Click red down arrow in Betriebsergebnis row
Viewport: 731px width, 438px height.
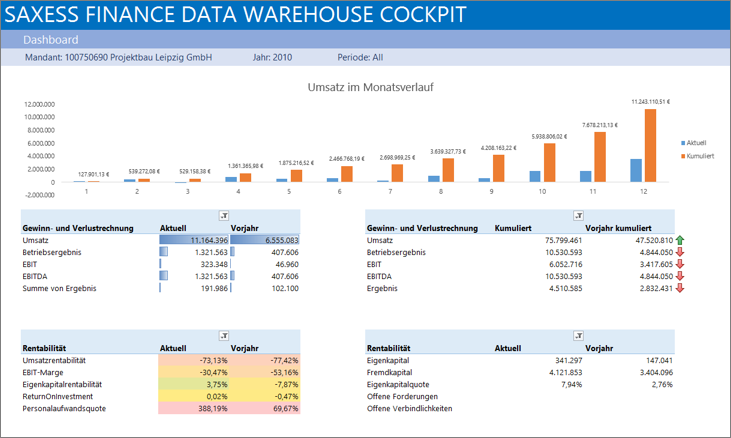[681, 252]
